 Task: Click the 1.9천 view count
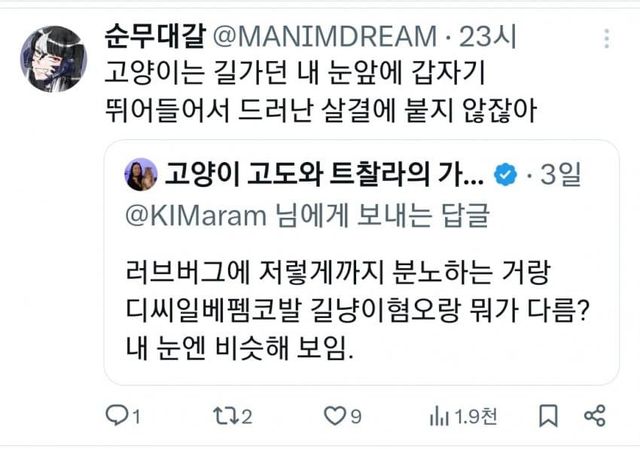click(x=476, y=417)
